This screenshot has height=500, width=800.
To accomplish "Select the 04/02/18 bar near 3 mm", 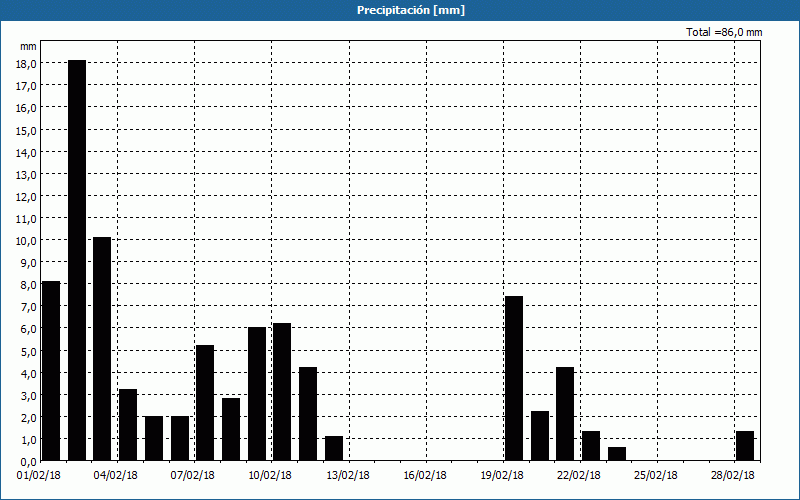I will (128, 425).
